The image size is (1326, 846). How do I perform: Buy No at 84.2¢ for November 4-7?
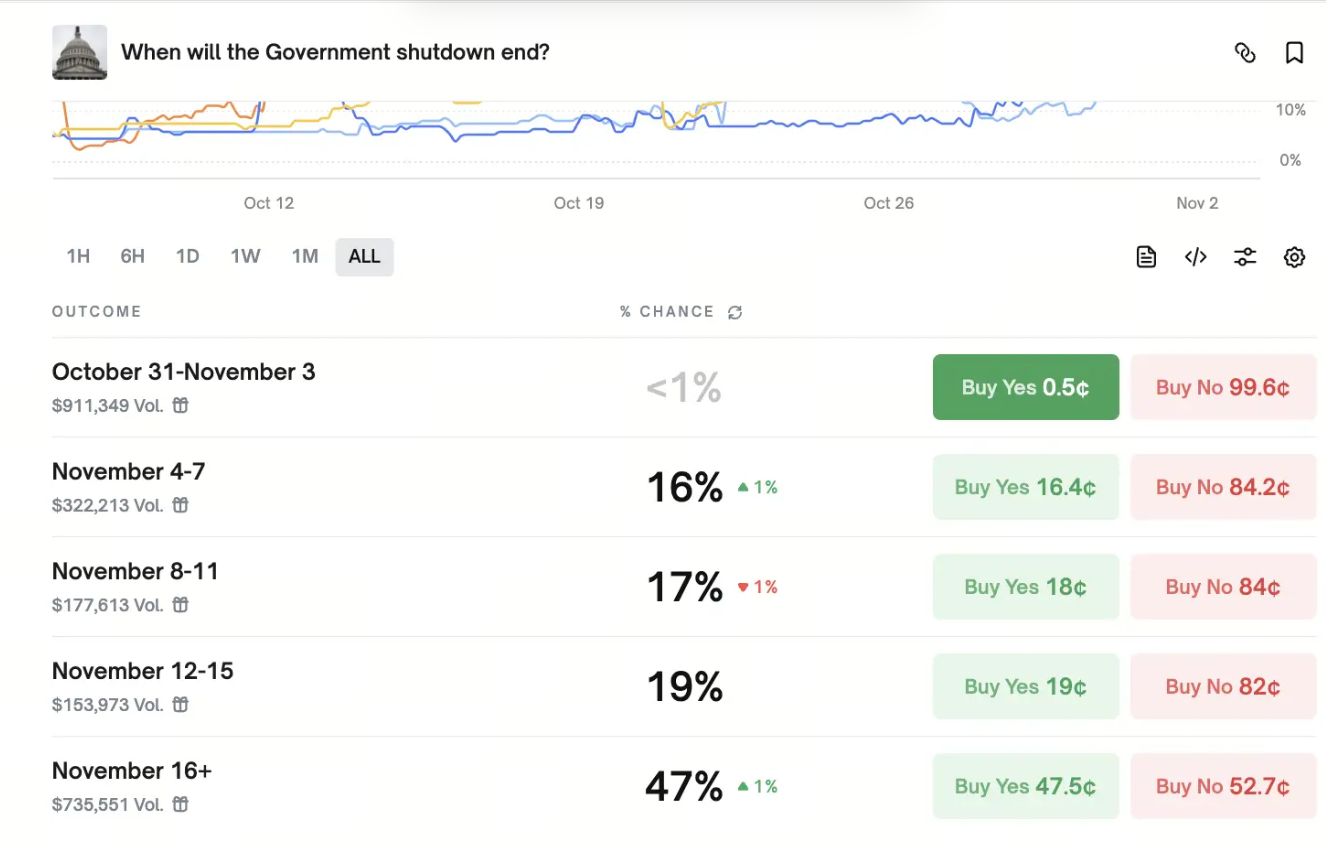point(1222,487)
